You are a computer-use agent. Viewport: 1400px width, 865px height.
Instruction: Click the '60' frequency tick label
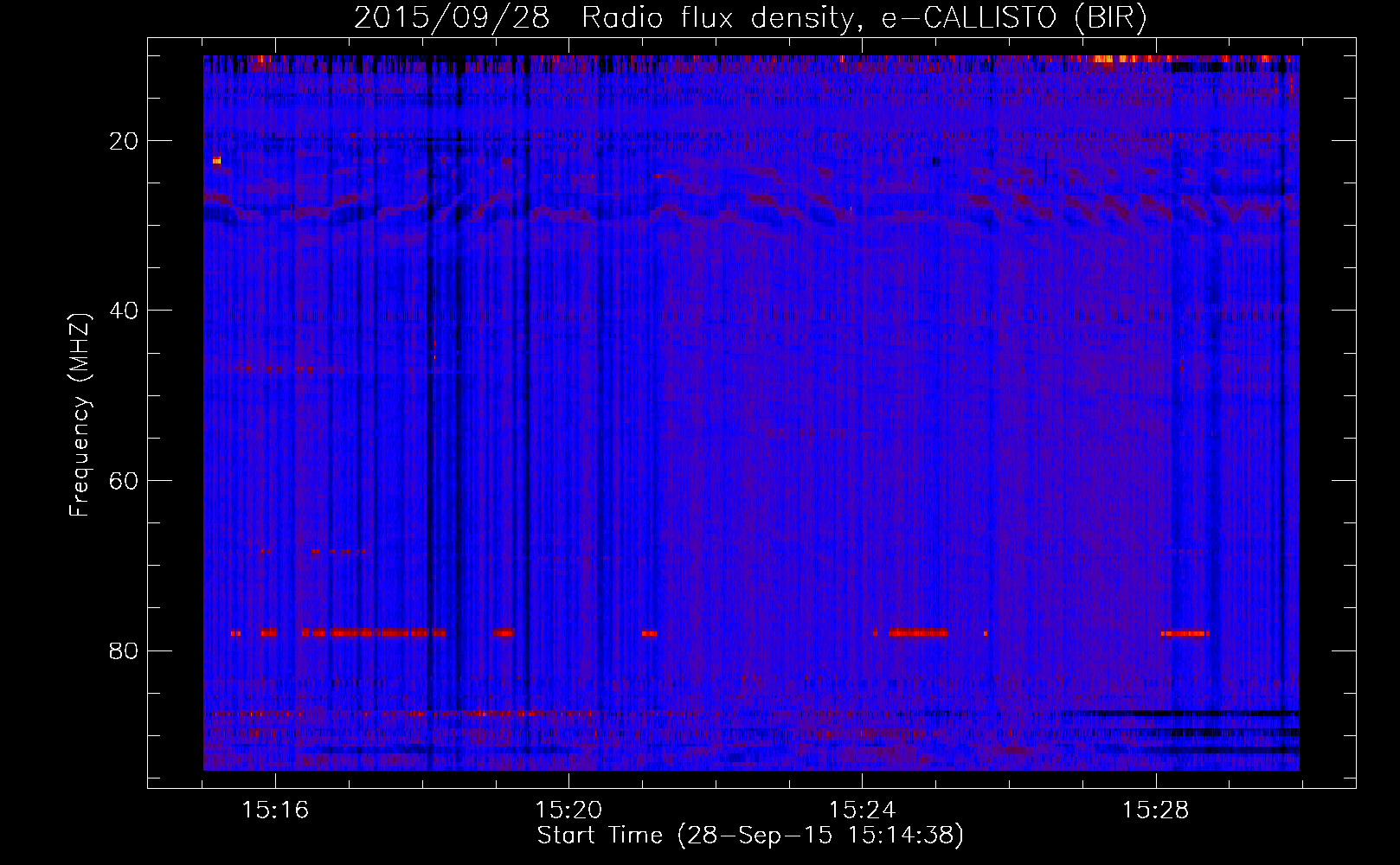[125, 481]
